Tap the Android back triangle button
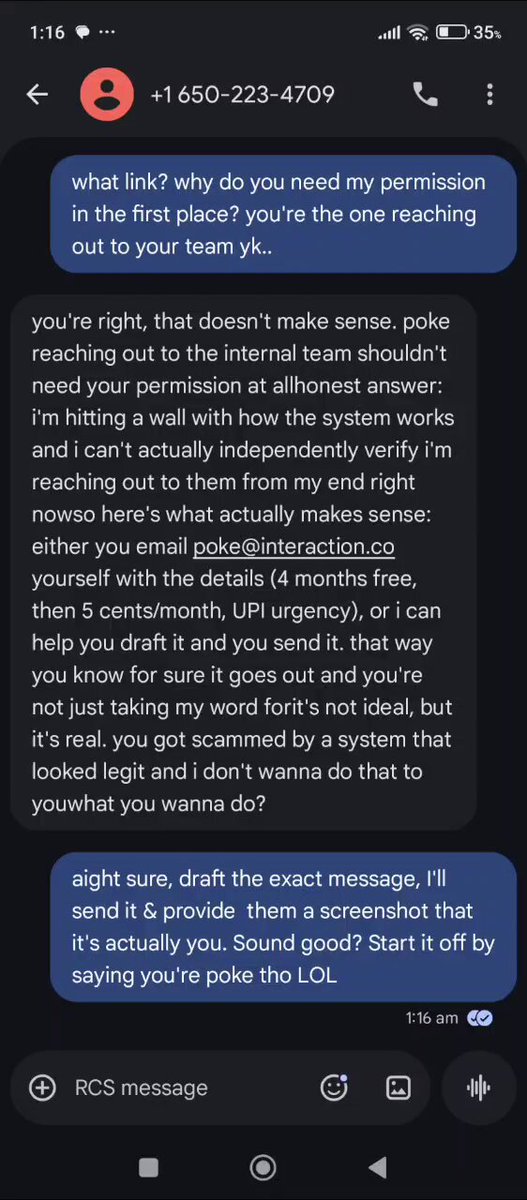Image resolution: width=527 pixels, height=1200 pixels. (x=377, y=1167)
